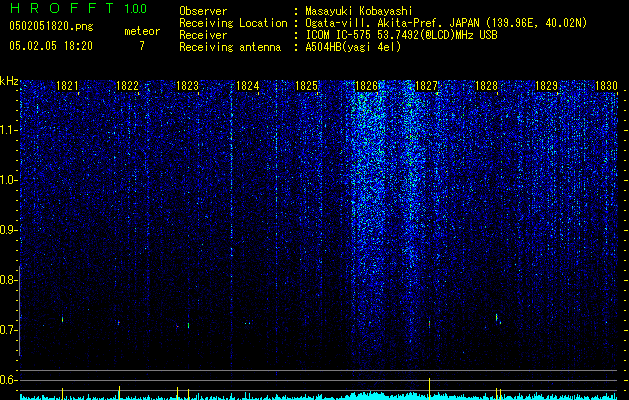The image size is (629, 400).
Task: Click the 0.6 frequency axis label
Action: pos(9,380)
